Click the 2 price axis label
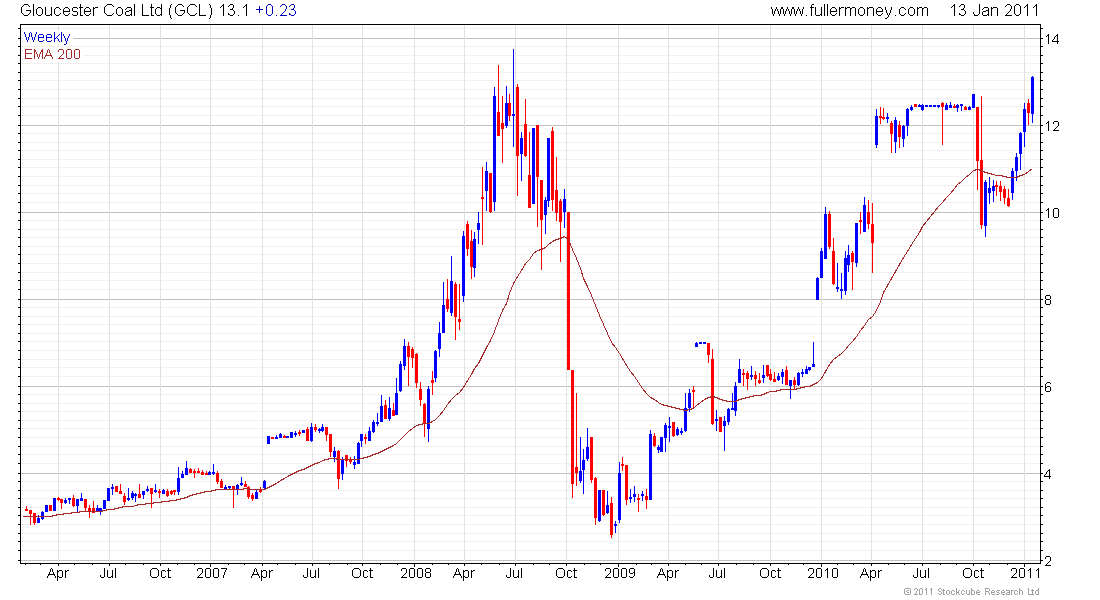The width and height of the screenshot is (1100, 600). [1048, 561]
